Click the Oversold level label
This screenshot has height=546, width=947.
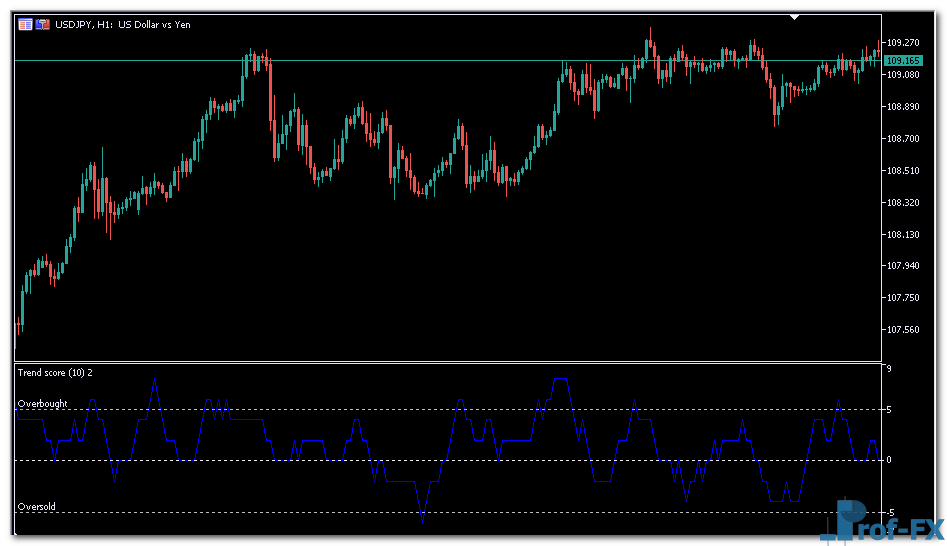[x=37, y=507]
